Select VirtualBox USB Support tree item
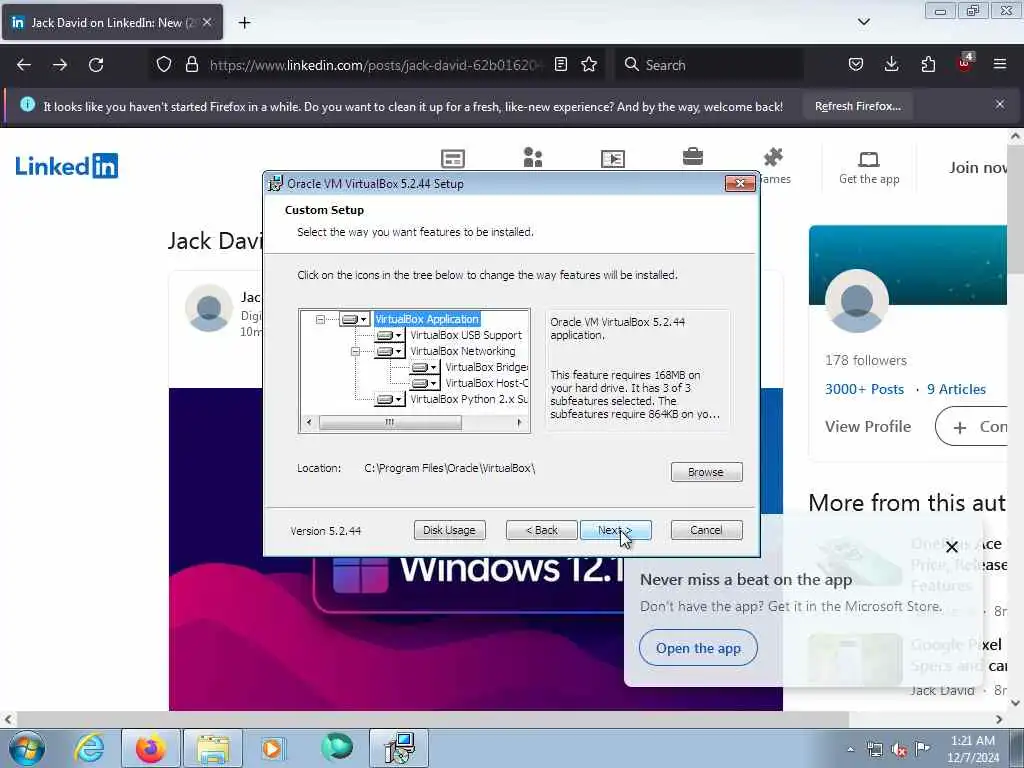The width and height of the screenshot is (1024, 768). click(x=466, y=335)
